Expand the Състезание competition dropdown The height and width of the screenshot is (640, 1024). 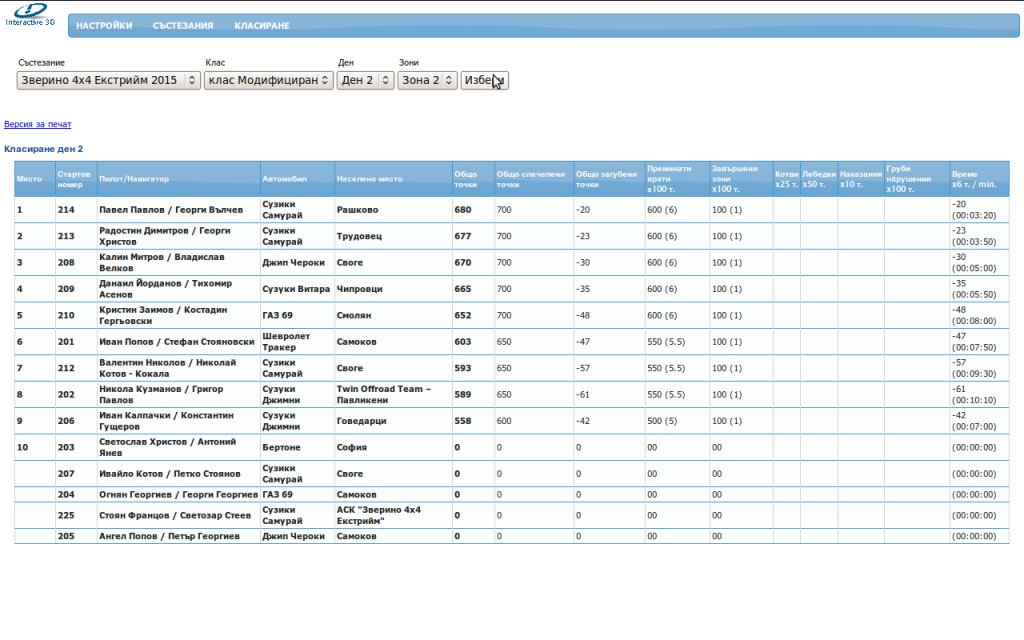click(109, 81)
